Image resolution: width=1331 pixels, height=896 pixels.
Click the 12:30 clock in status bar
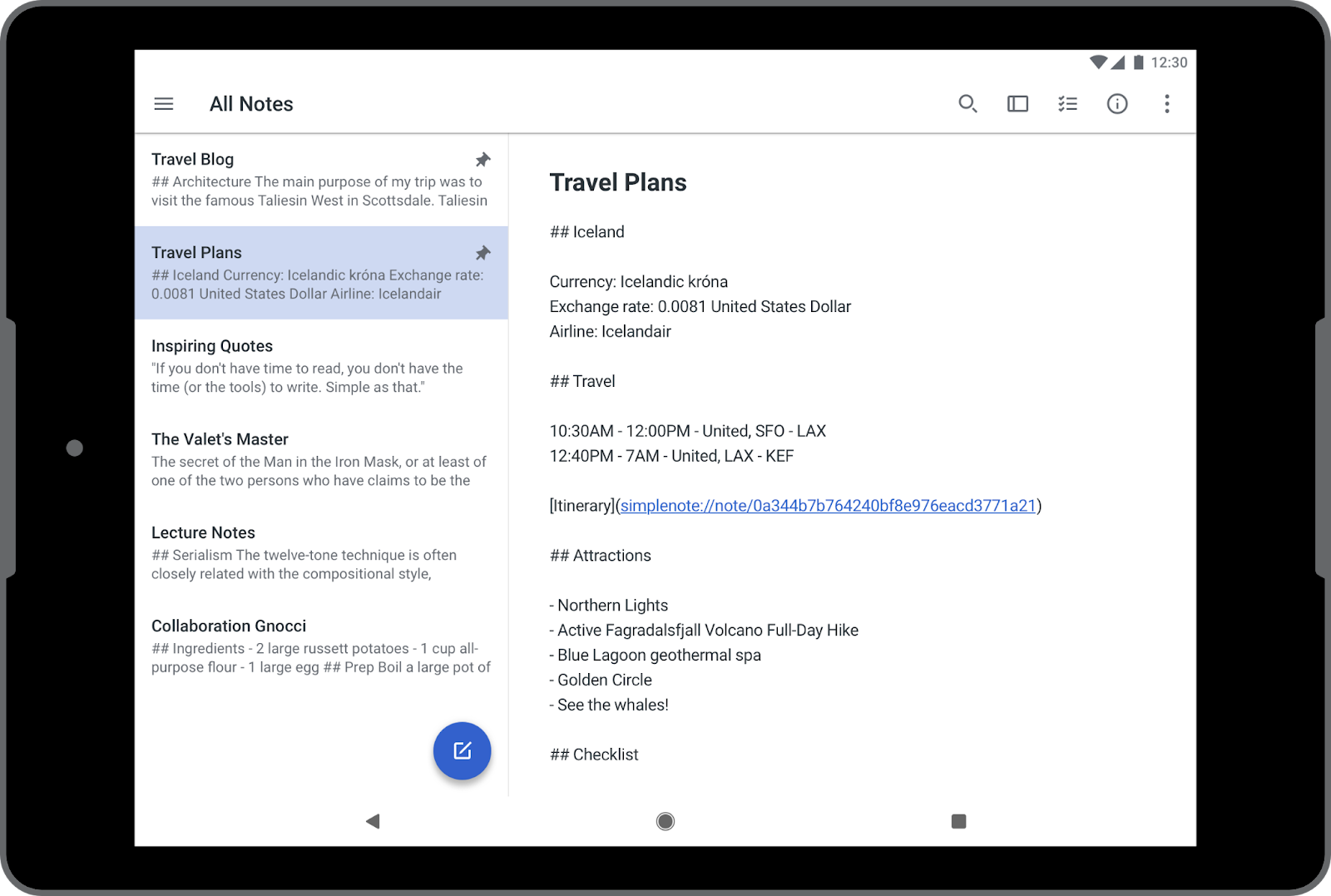click(1169, 62)
